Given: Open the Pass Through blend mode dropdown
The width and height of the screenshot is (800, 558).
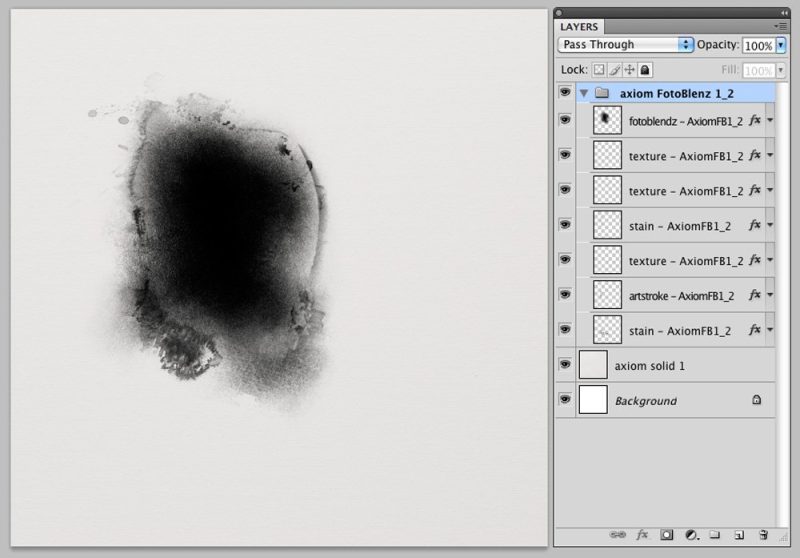Looking at the screenshot, I should 626,45.
